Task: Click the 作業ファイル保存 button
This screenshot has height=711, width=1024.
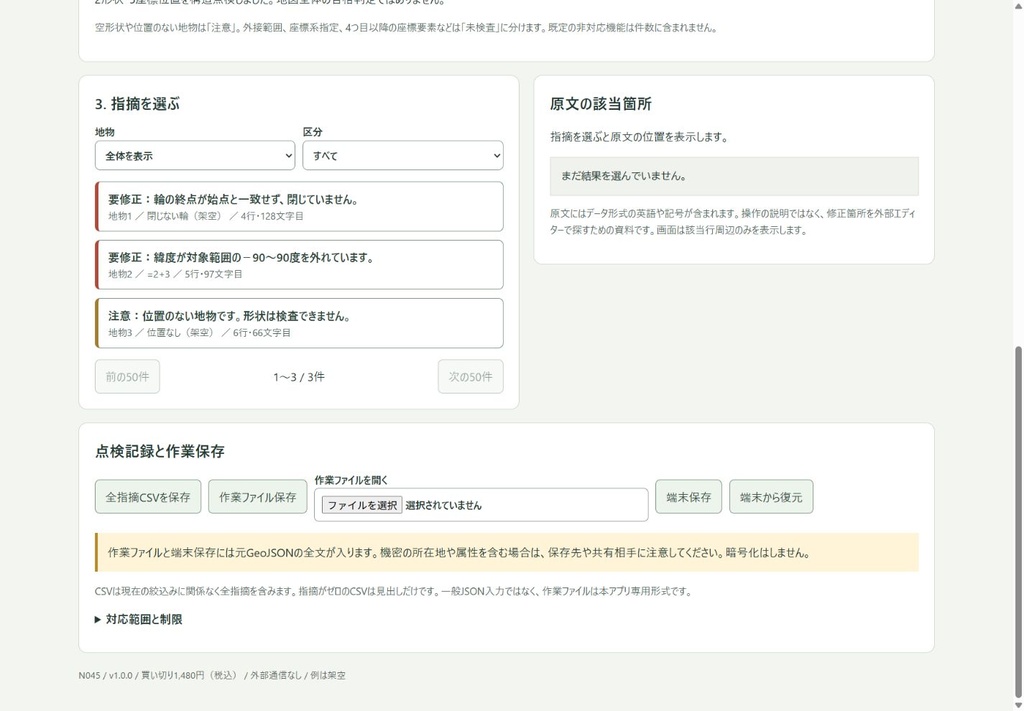Action: [257, 497]
